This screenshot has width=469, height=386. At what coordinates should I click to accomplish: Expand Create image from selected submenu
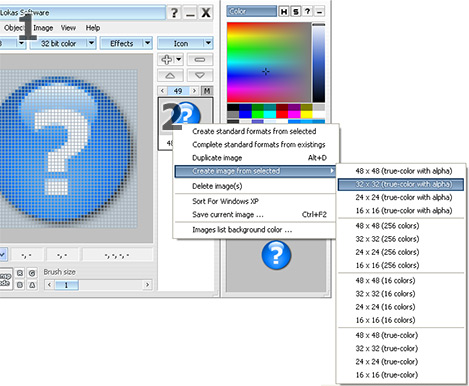click(255, 171)
